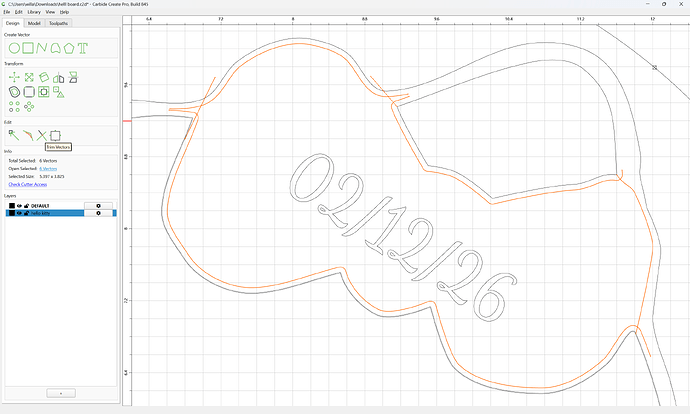The image size is (690, 414).
Task: Select the Circle vector tool
Action: click(x=14, y=48)
